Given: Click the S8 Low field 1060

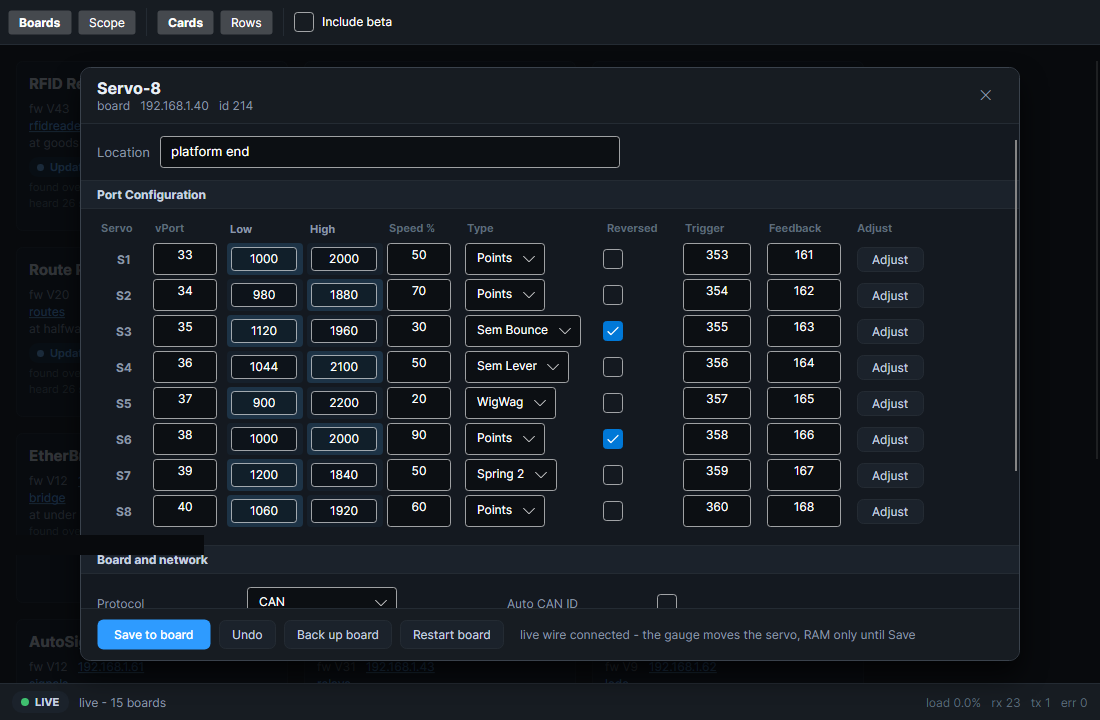Looking at the screenshot, I should [264, 511].
